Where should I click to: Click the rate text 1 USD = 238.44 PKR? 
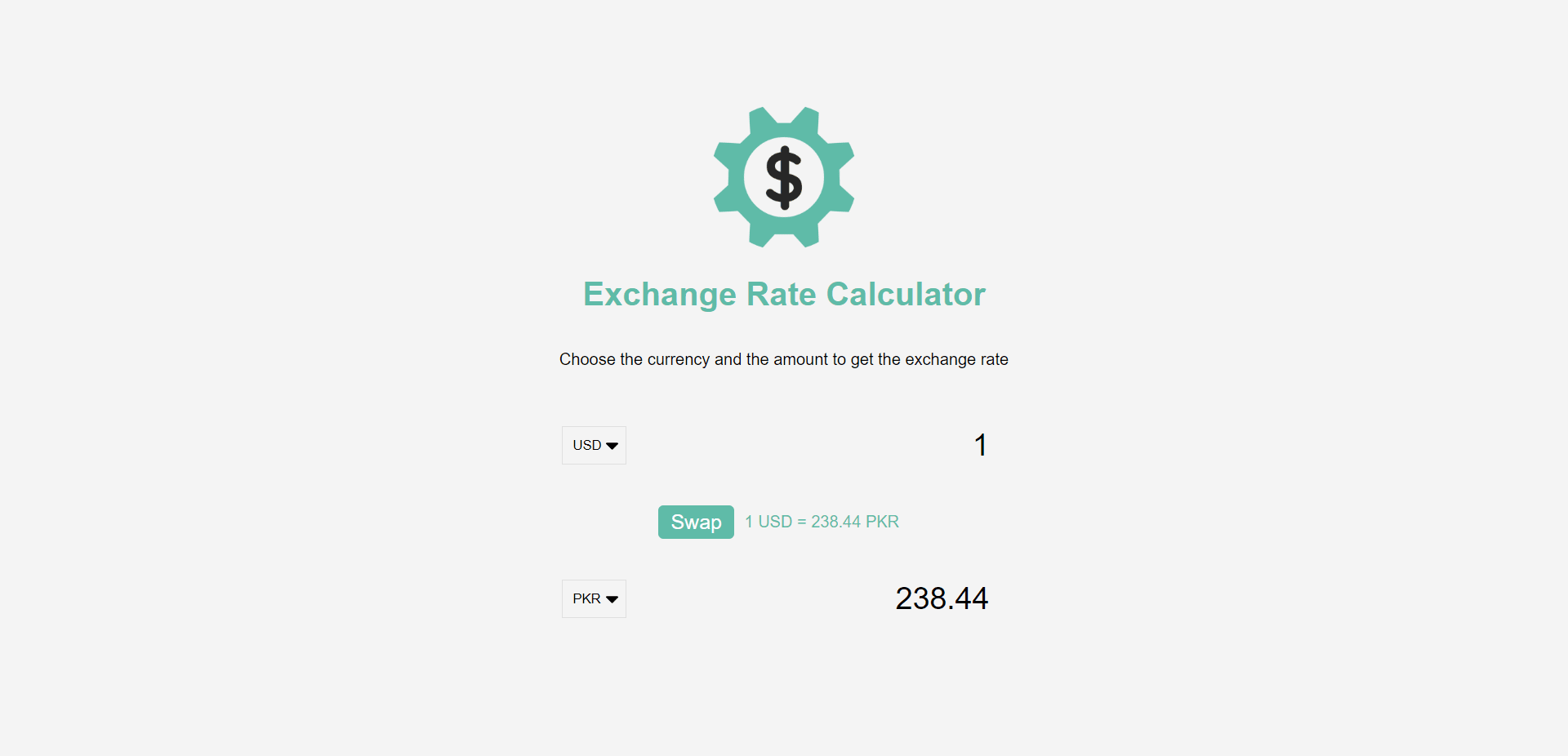click(822, 522)
